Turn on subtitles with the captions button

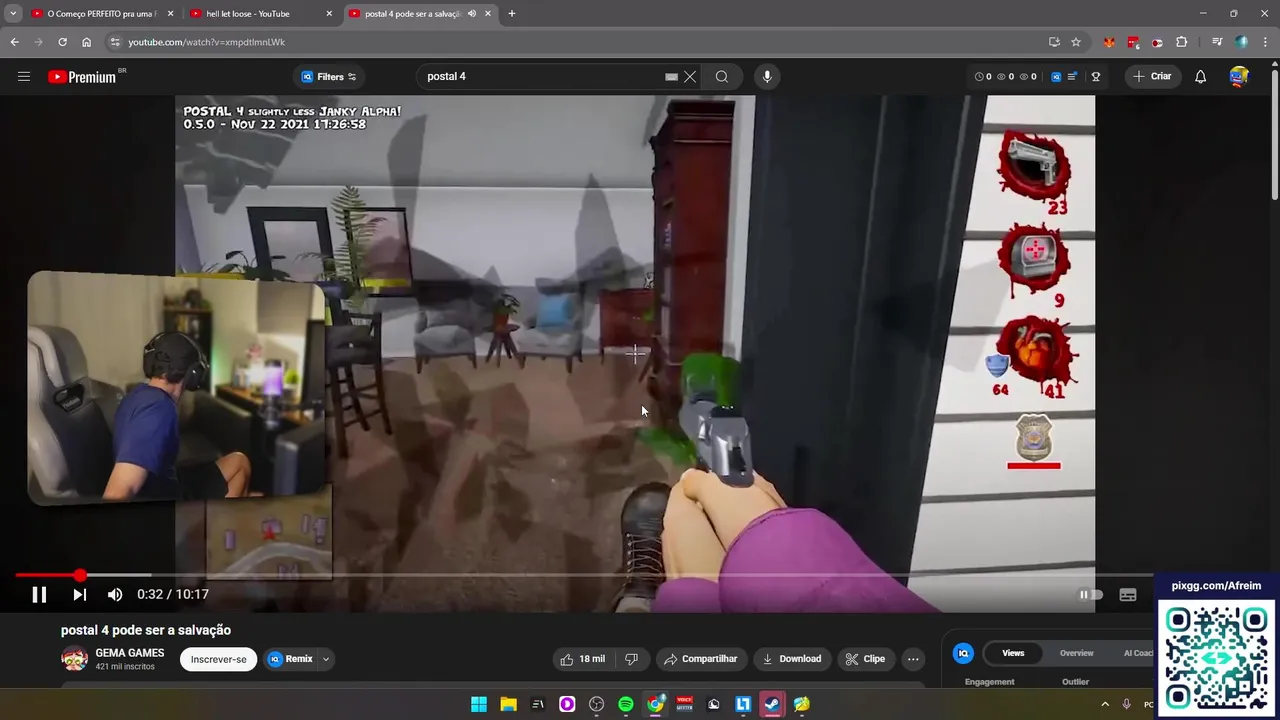click(1128, 594)
